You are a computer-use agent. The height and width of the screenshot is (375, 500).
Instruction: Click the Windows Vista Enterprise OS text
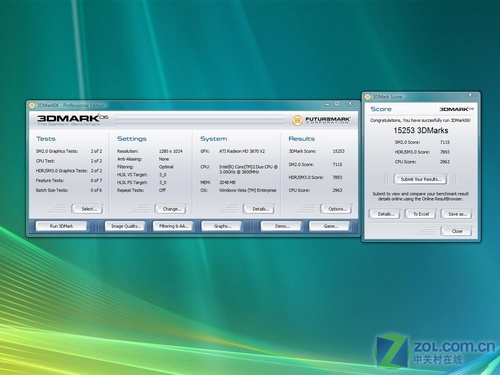click(x=248, y=190)
